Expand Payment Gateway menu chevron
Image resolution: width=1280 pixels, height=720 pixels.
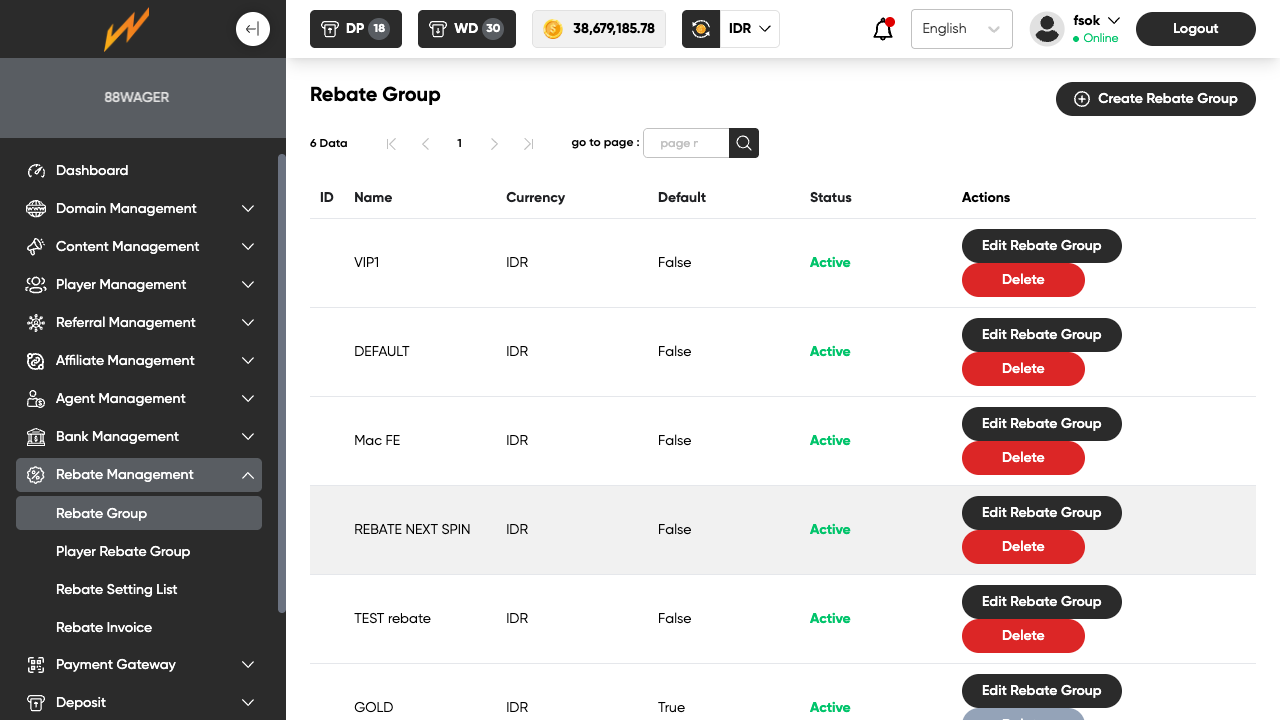click(248, 665)
